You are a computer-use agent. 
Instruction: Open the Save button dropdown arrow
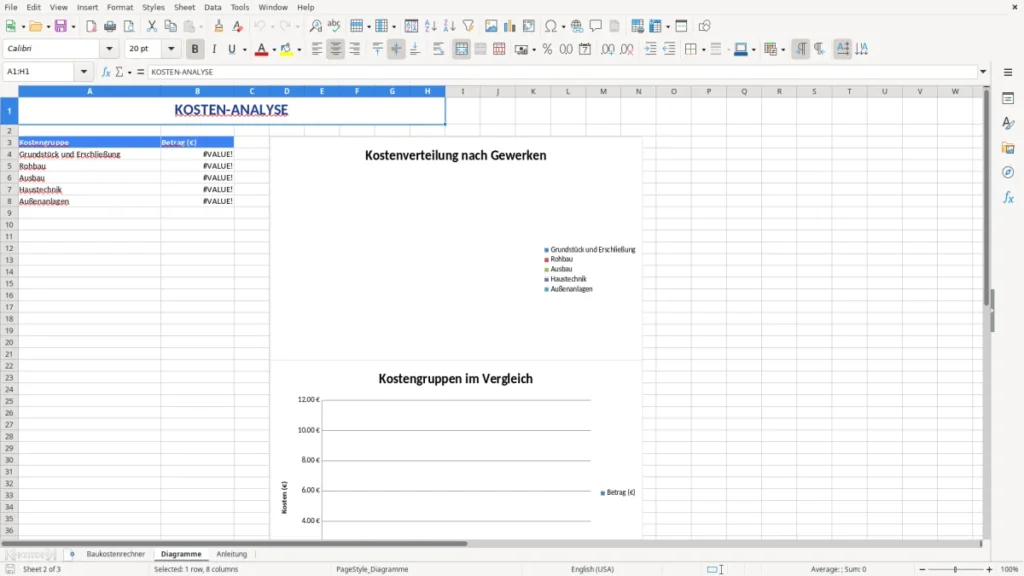coord(73,27)
